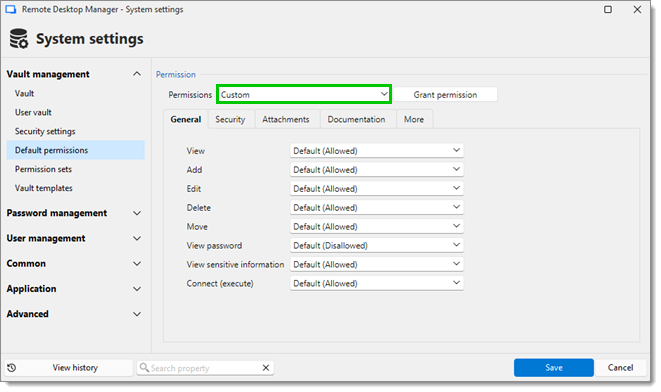Click the Remote Desktop Manager title icon
Image resolution: width=661 pixels, height=392 pixels.
click(x=11, y=9)
